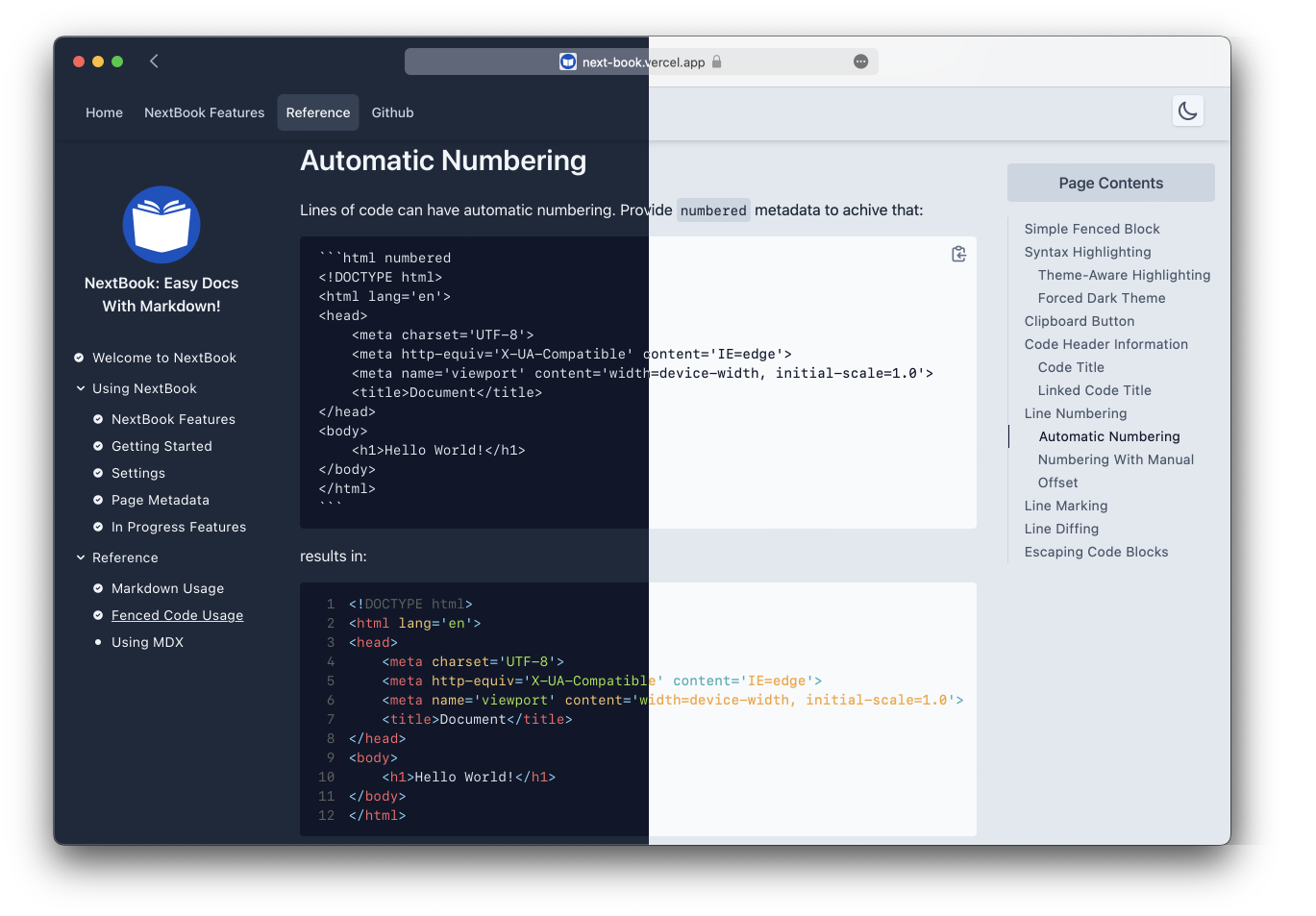Open the address bar more-options icon

(x=861, y=62)
